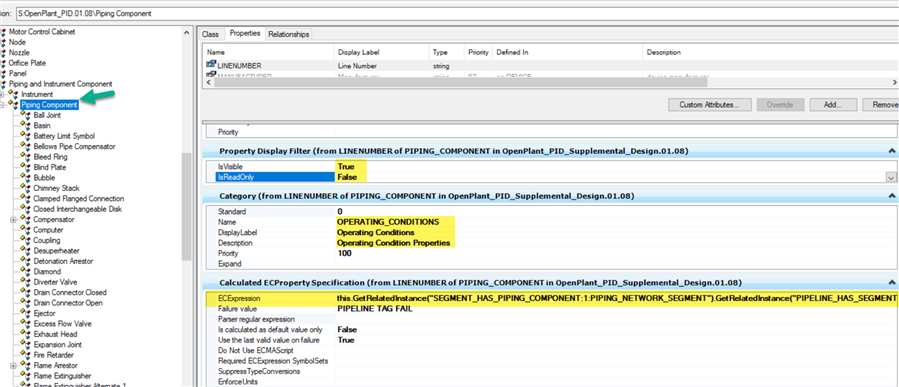Expand the Compensator tree node

13,220
